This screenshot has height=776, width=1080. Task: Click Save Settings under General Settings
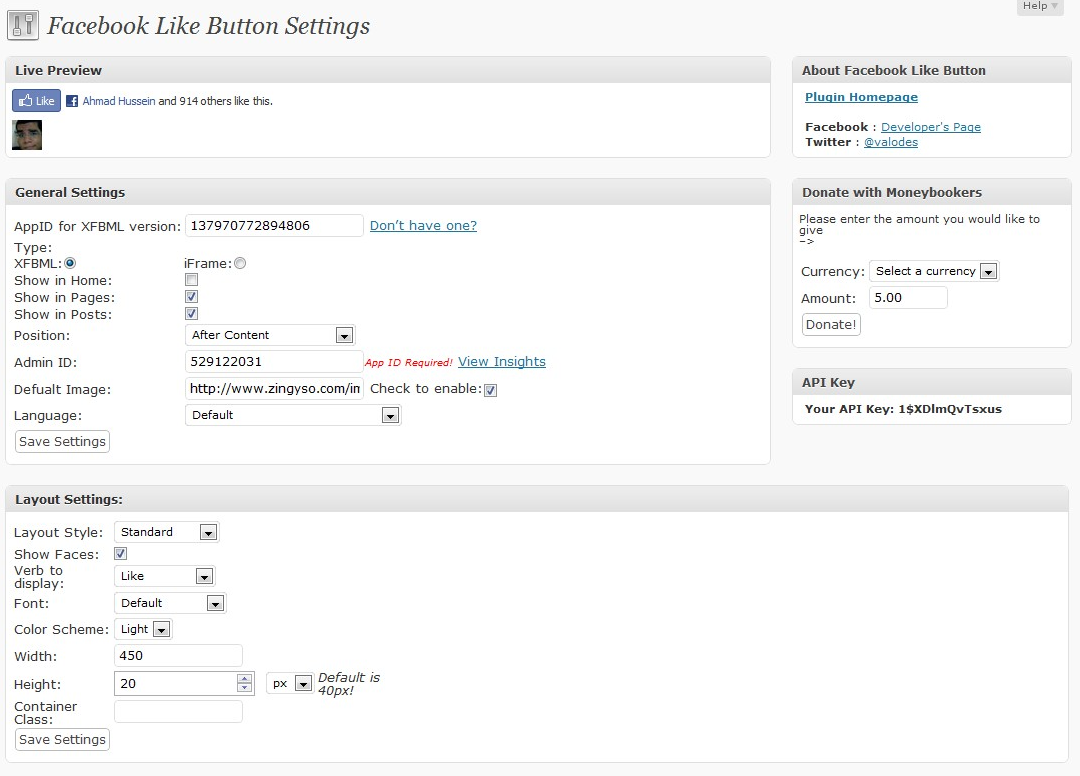(x=62, y=442)
